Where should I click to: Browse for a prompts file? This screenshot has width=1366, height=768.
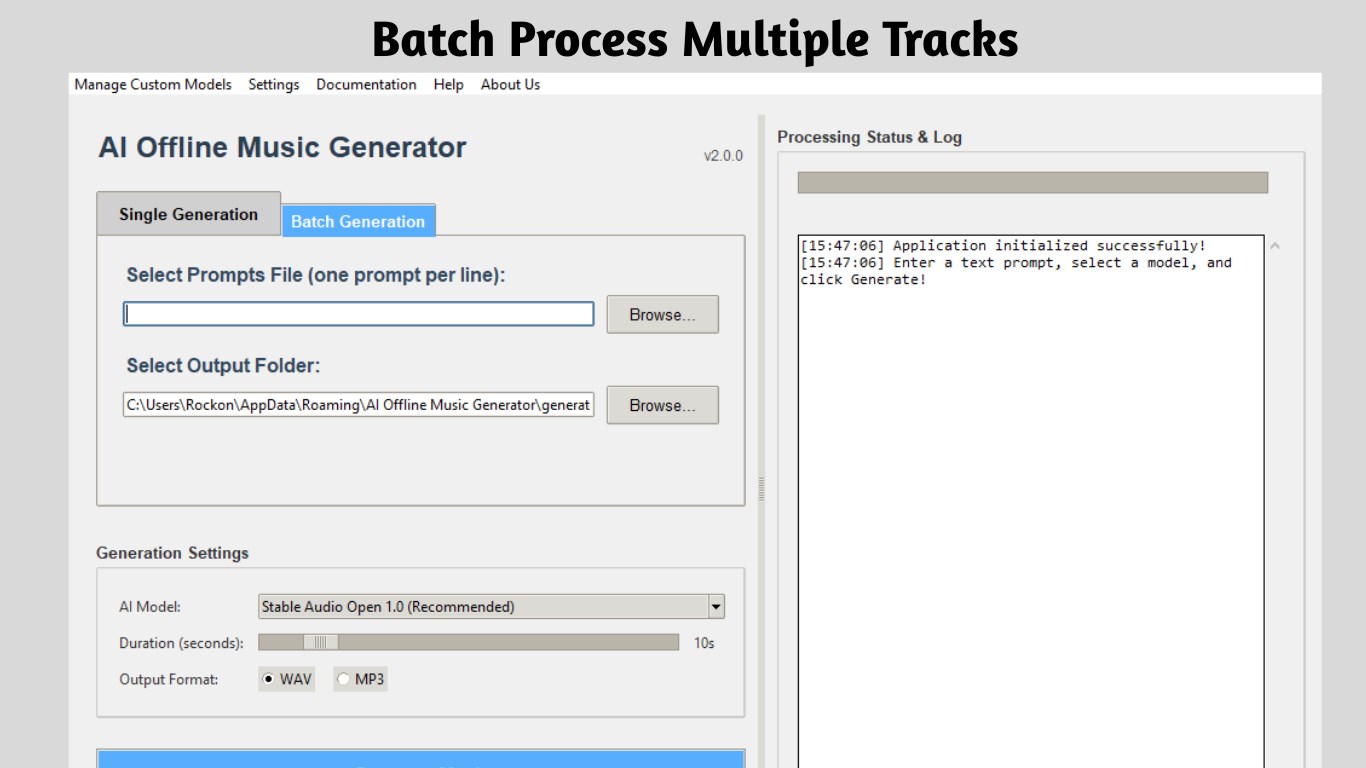click(662, 314)
